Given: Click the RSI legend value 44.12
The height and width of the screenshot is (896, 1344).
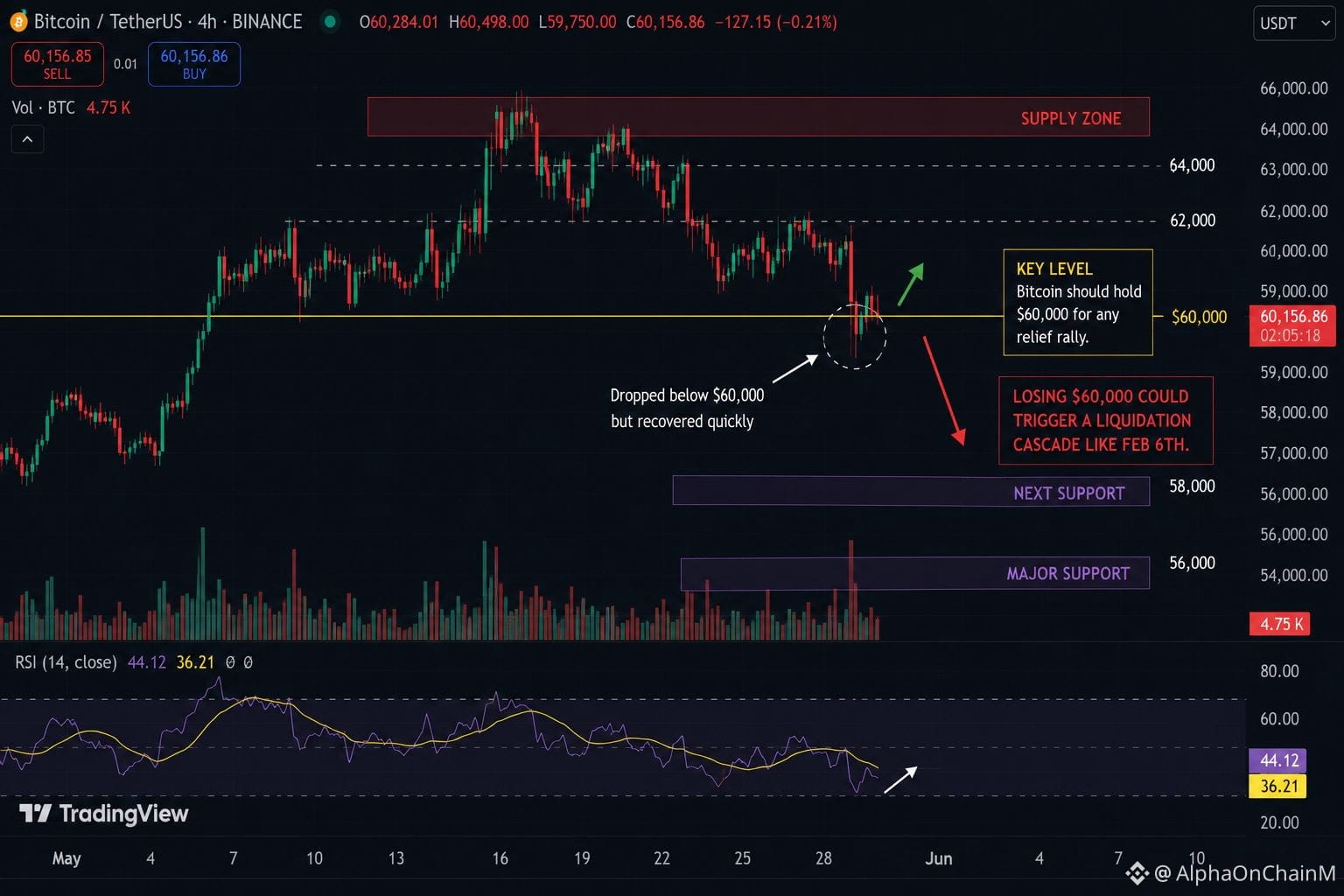Looking at the screenshot, I should (x=146, y=662).
